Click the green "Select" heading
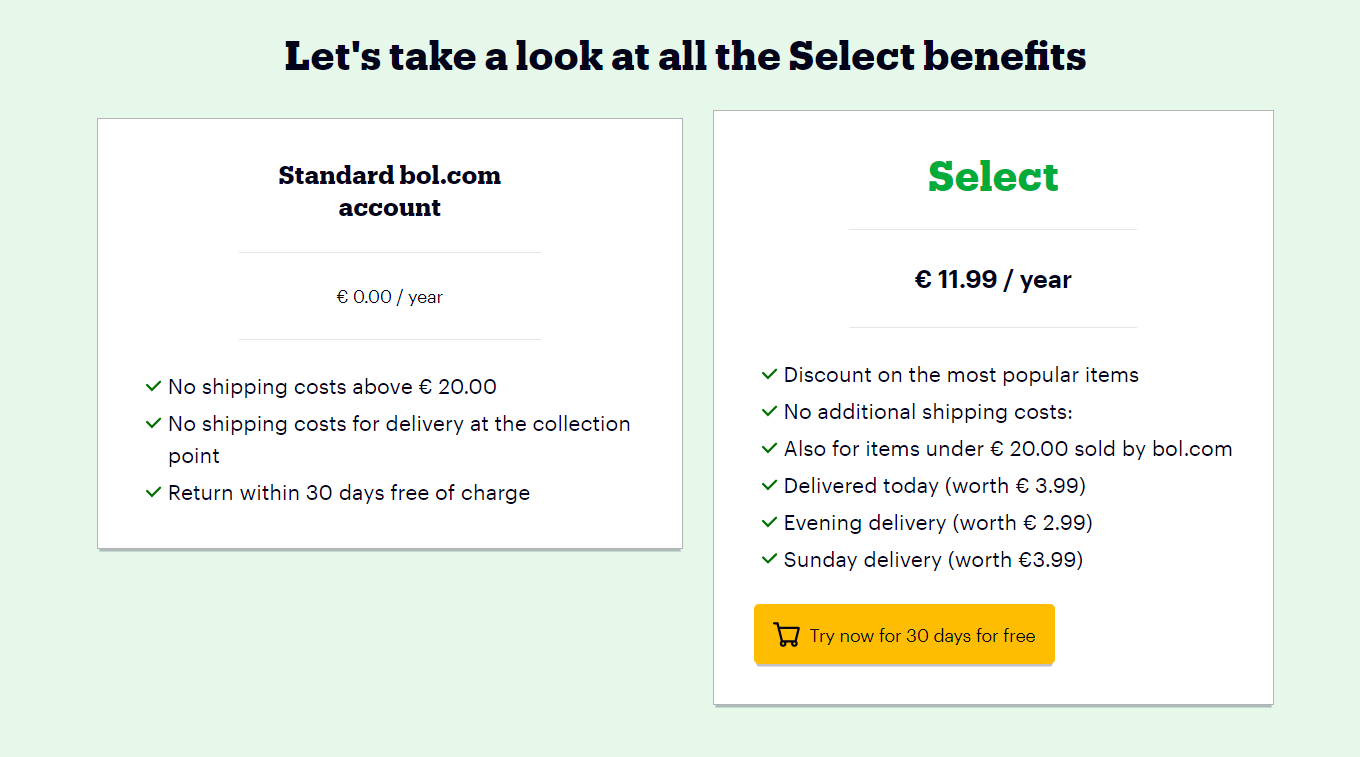Screen dimensions: 1360x757 [x=993, y=176]
